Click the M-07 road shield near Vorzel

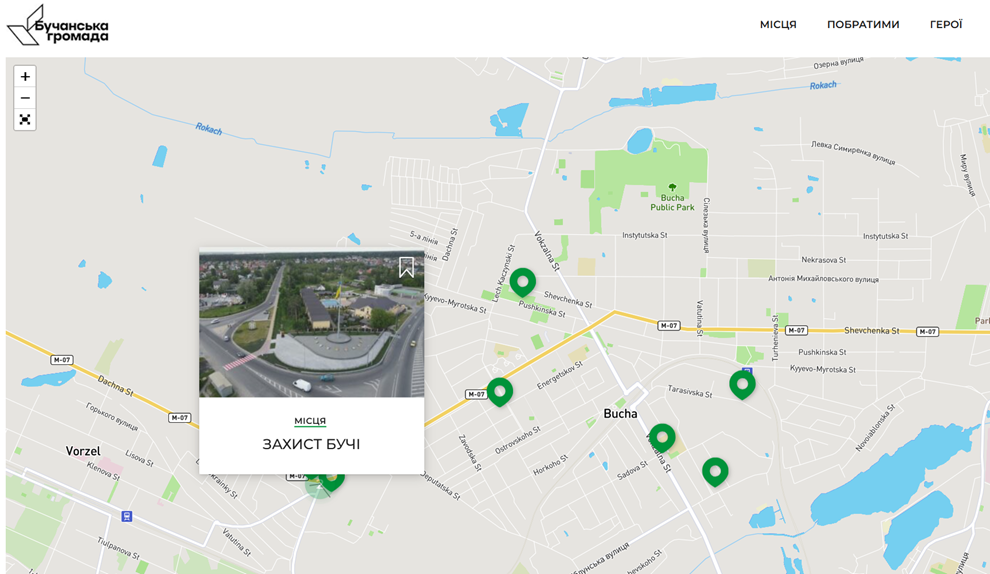tap(62, 360)
